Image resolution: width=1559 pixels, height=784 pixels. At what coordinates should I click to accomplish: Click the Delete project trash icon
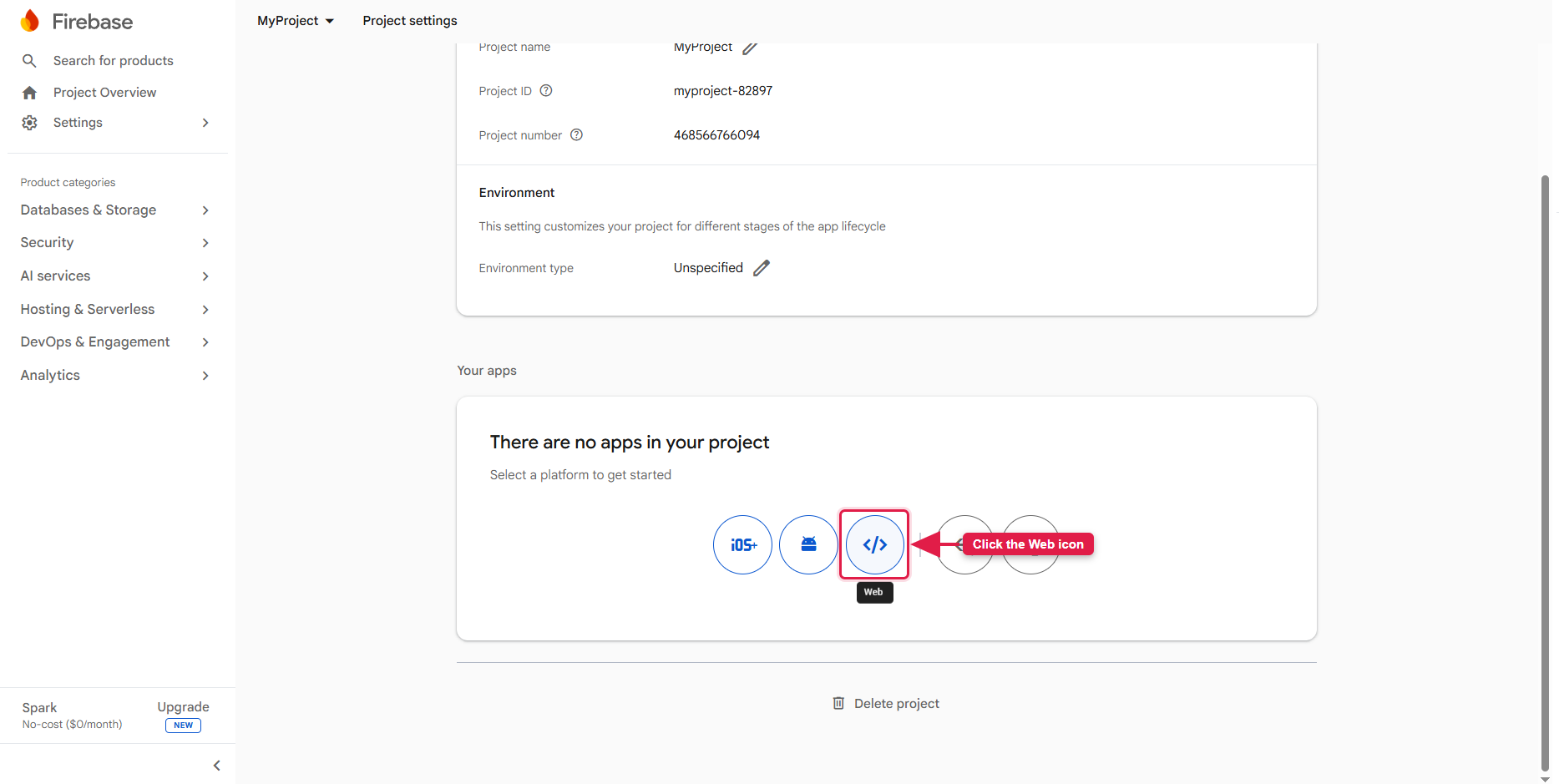click(838, 704)
